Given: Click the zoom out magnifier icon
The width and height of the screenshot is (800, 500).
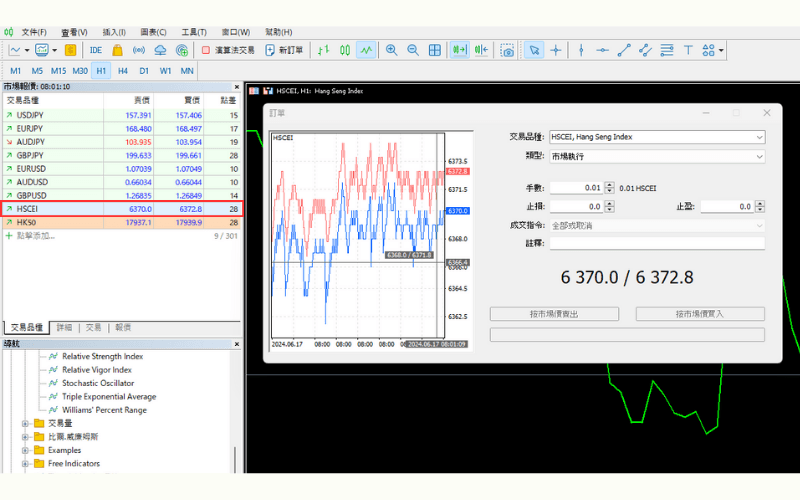Looking at the screenshot, I should [413, 50].
